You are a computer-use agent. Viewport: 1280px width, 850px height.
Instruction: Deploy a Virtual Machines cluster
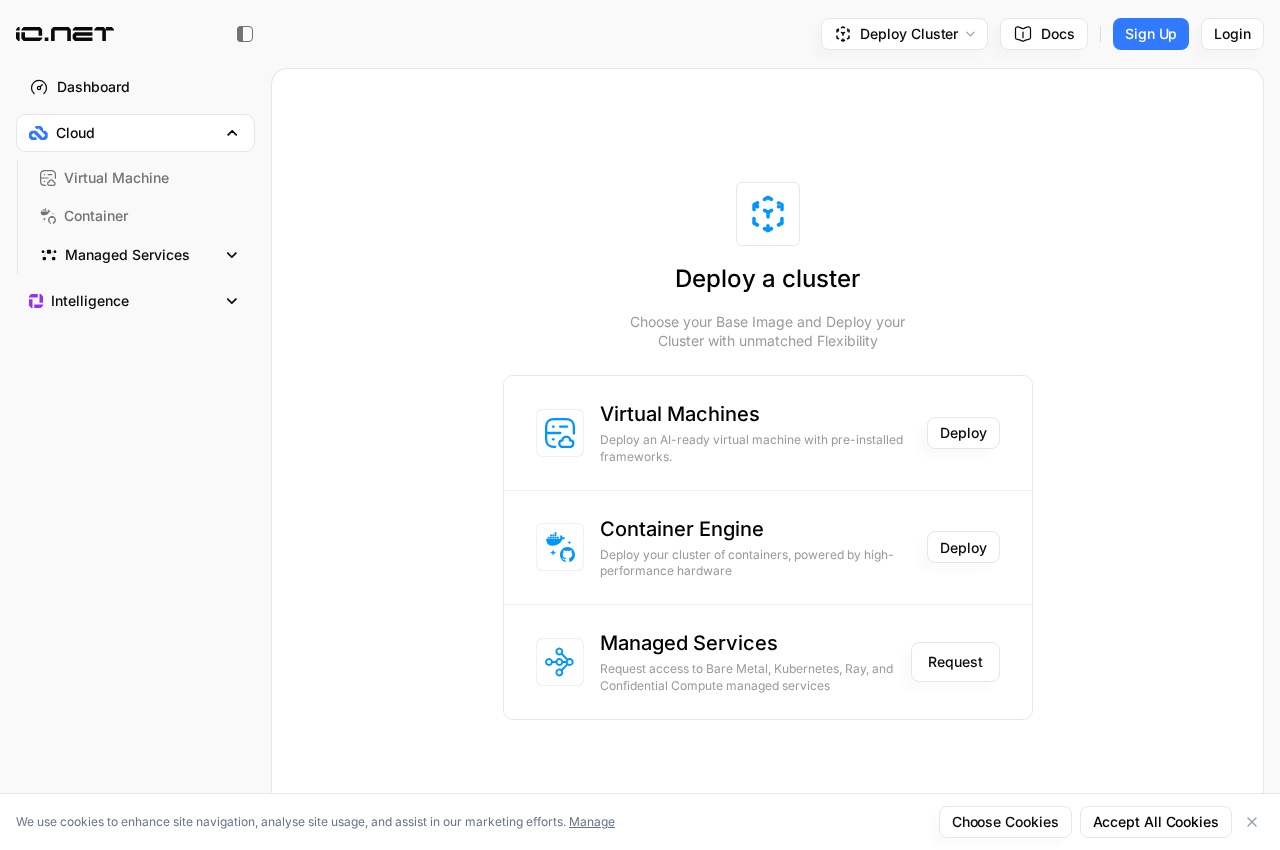coord(963,433)
